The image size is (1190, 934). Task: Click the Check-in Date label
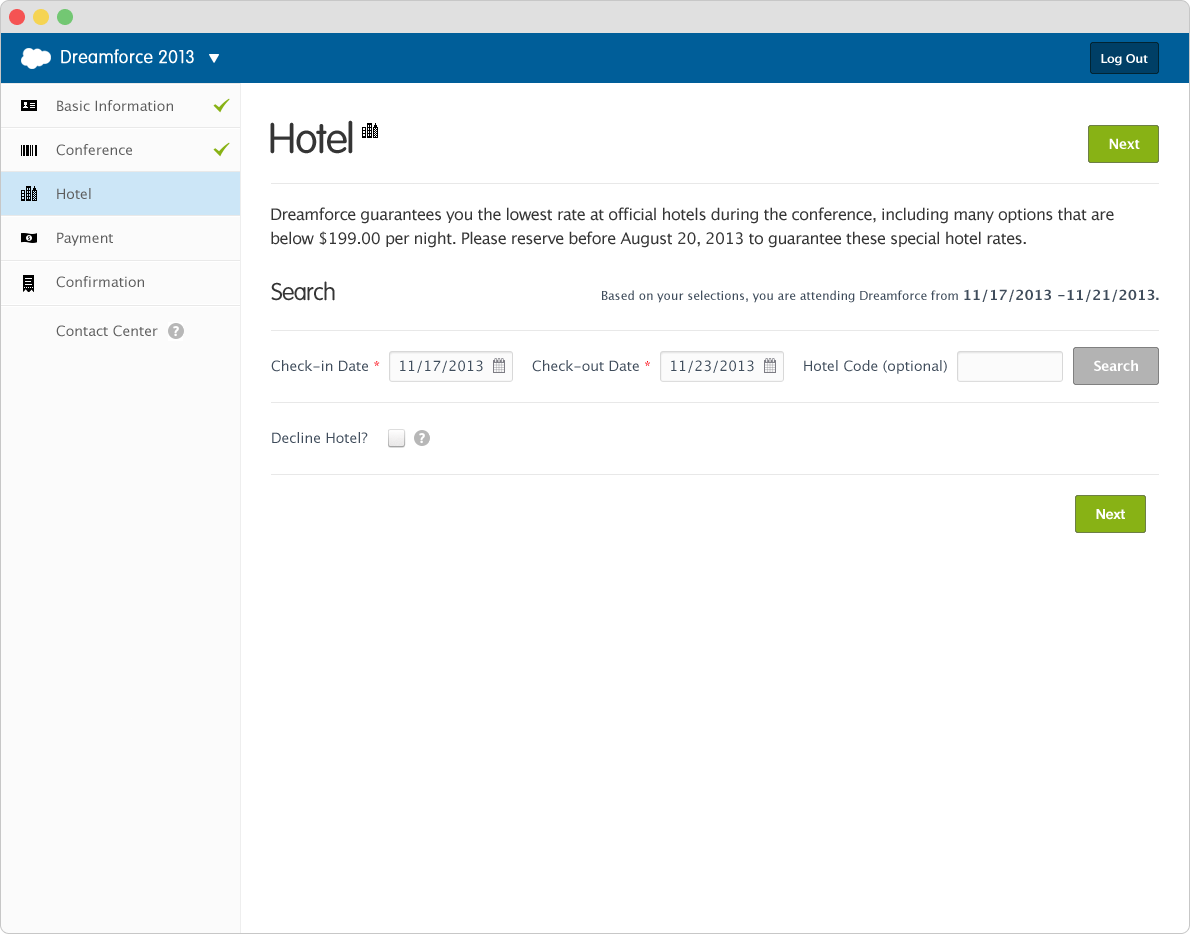coord(320,366)
